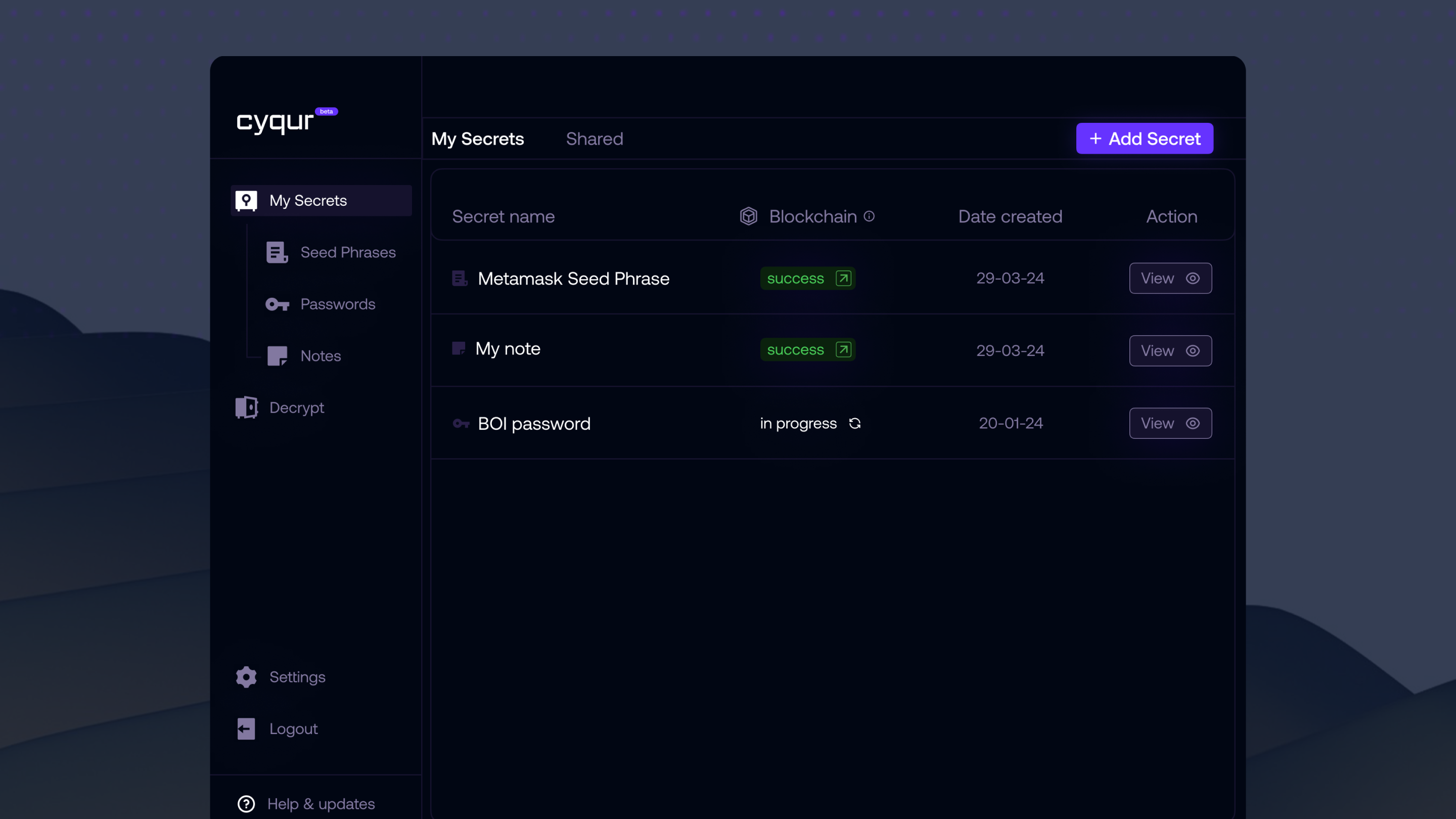Click Logout in the sidebar
This screenshot has width=1456, height=819.
tap(293, 729)
